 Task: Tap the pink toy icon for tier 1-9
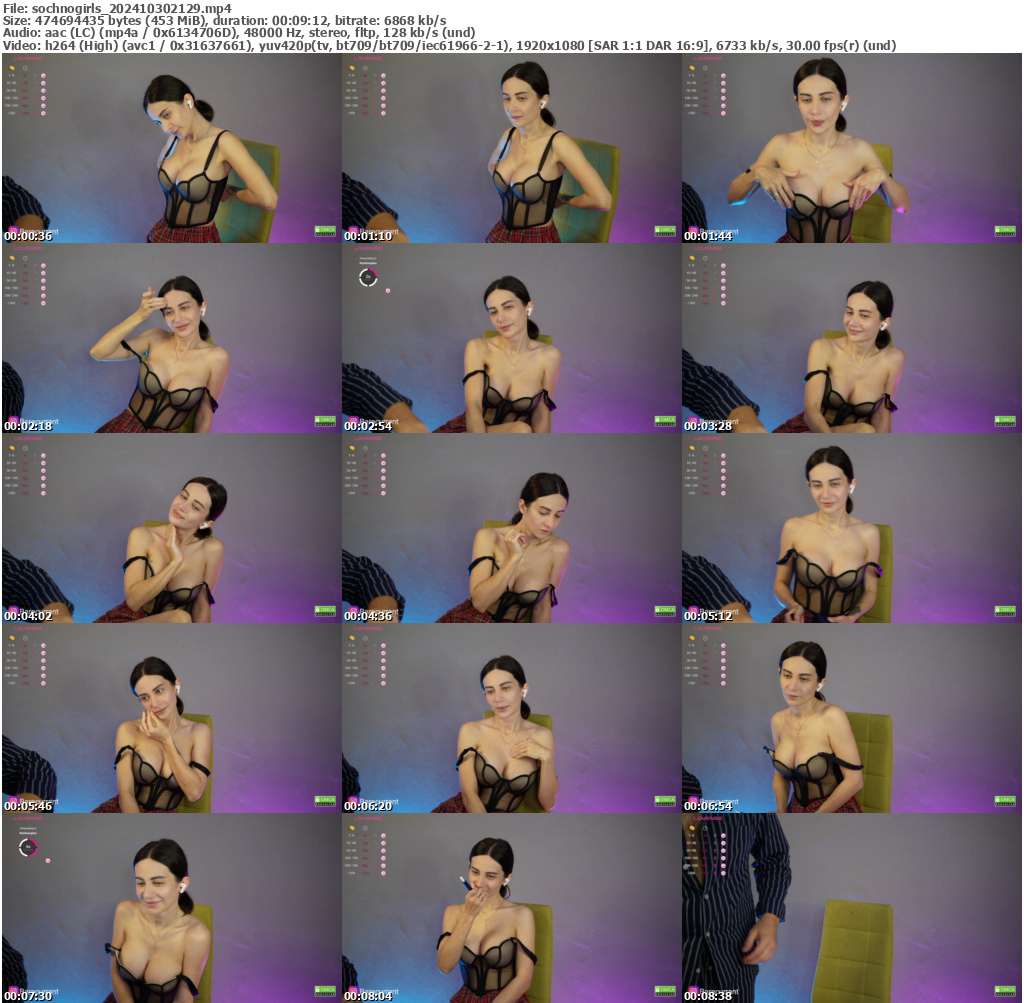tap(43, 75)
